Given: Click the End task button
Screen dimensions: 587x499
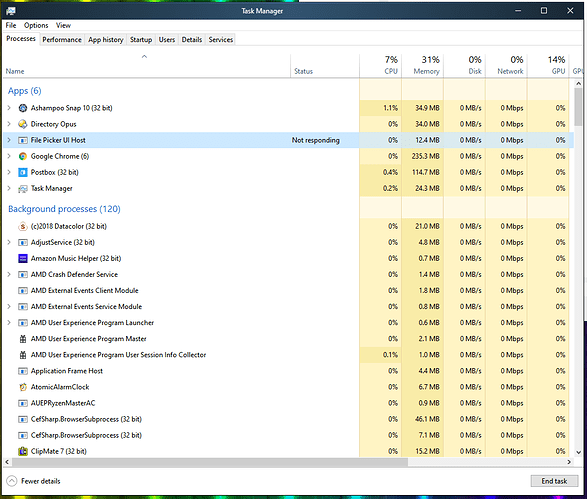Looking at the screenshot, I should tap(554, 481).
